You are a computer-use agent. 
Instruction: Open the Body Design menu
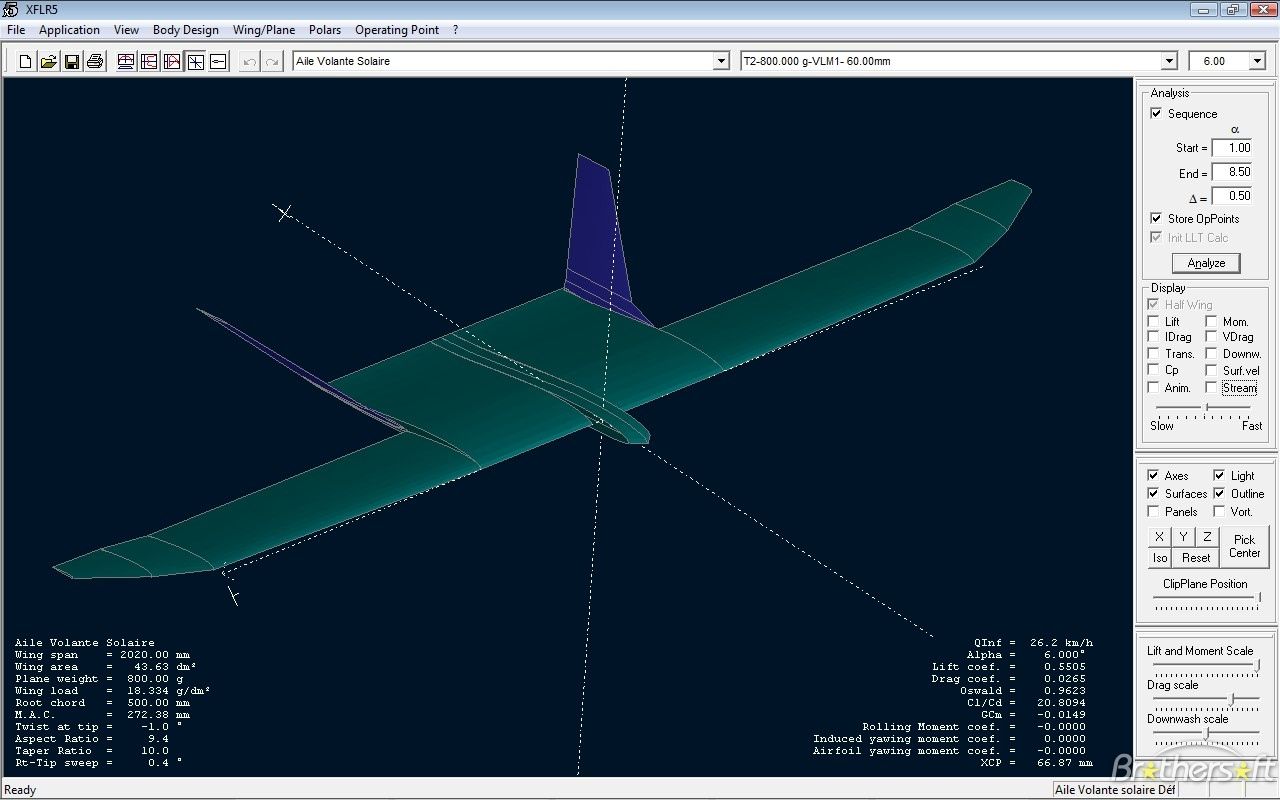pyautogui.click(x=186, y=30)
